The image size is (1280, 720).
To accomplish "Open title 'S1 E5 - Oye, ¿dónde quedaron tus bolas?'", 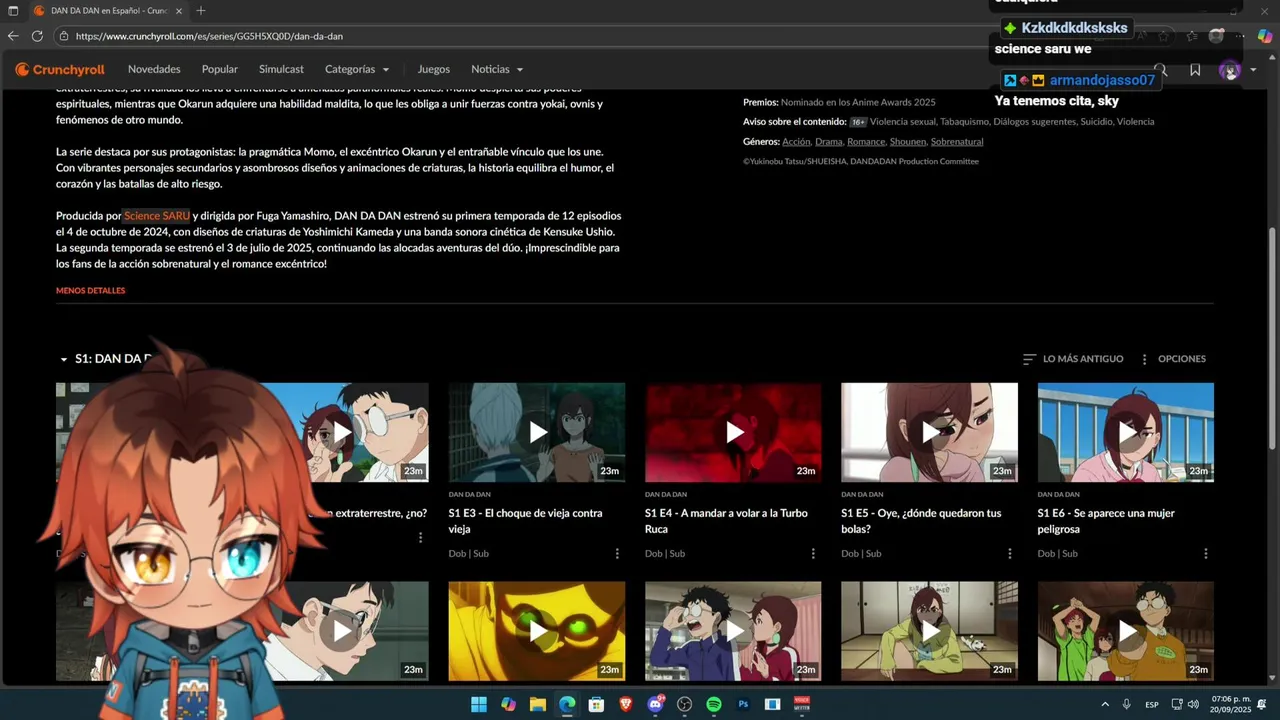I will point(921,521).
